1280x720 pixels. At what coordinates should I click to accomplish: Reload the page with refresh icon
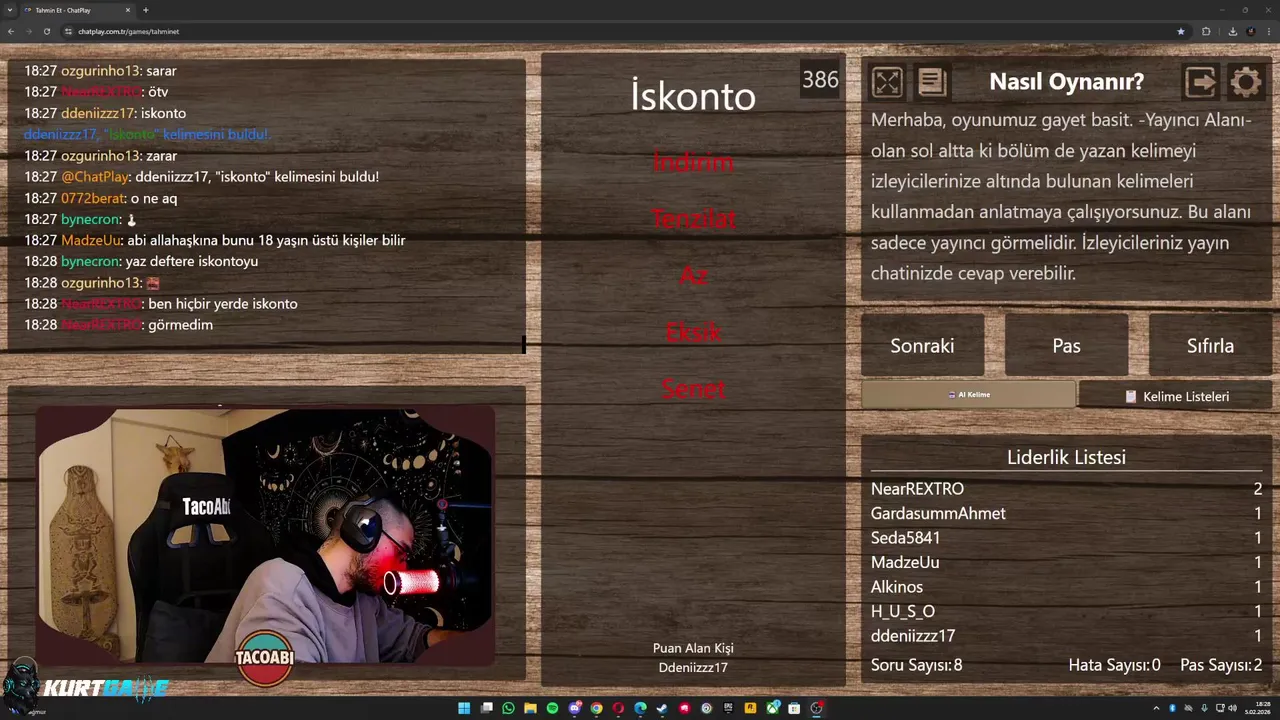tap(46, 31)
